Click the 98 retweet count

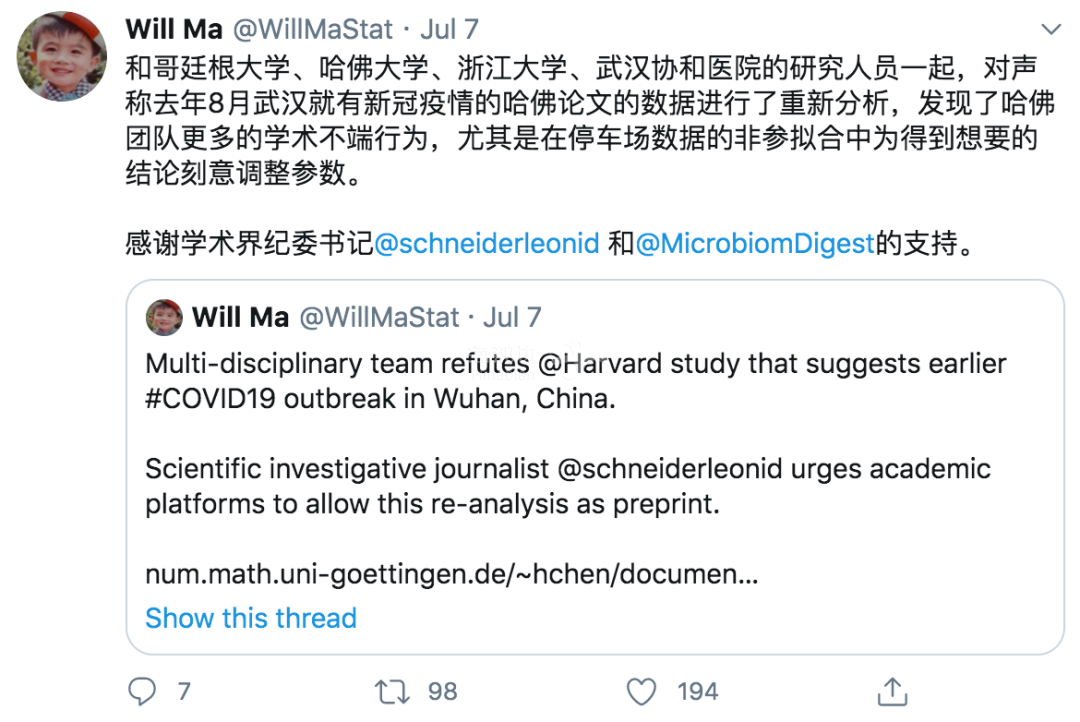click(441, 691)
